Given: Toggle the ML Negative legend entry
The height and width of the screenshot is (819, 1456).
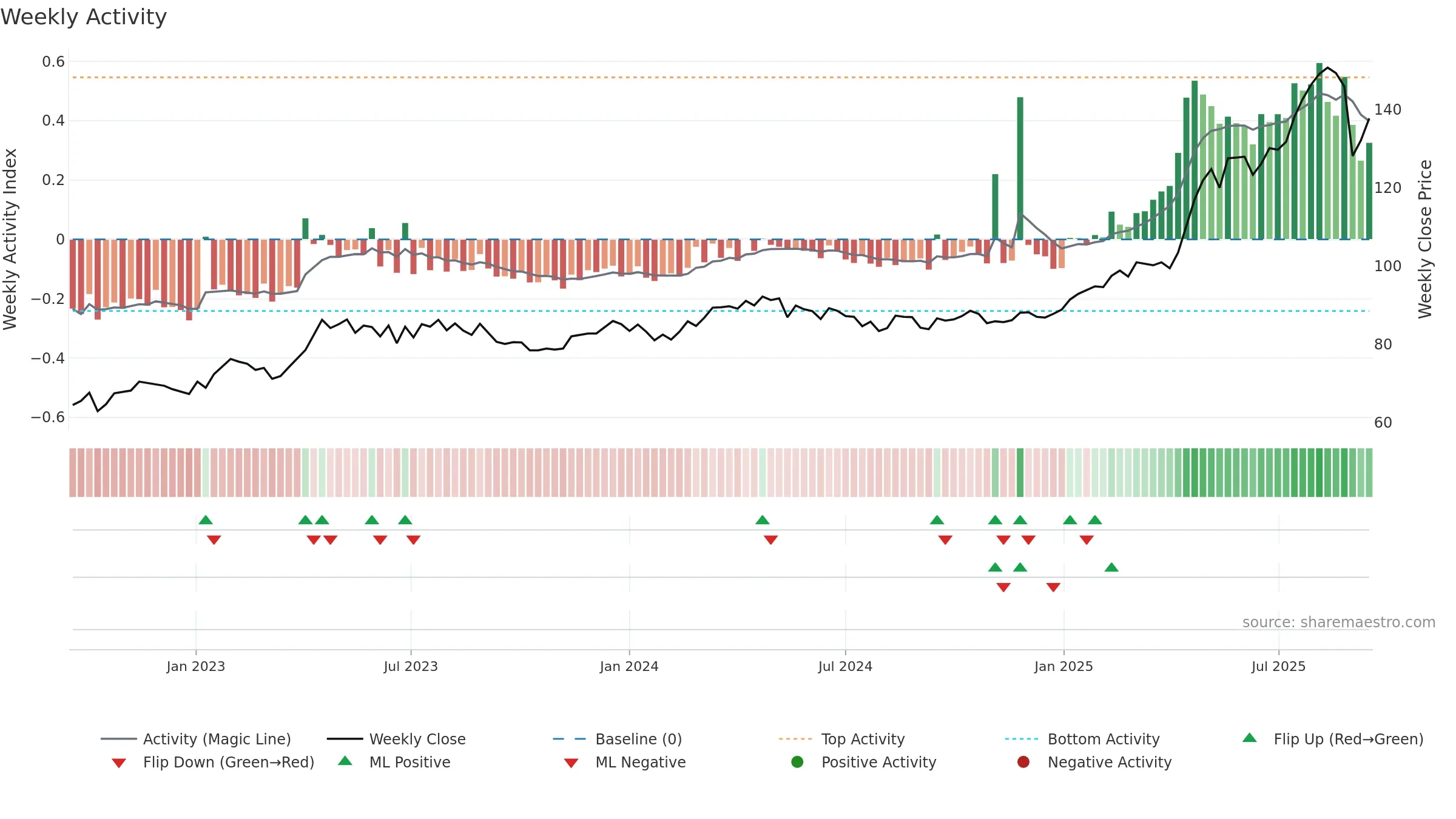Looking at the screenshot, I should (x=625, y=762).
